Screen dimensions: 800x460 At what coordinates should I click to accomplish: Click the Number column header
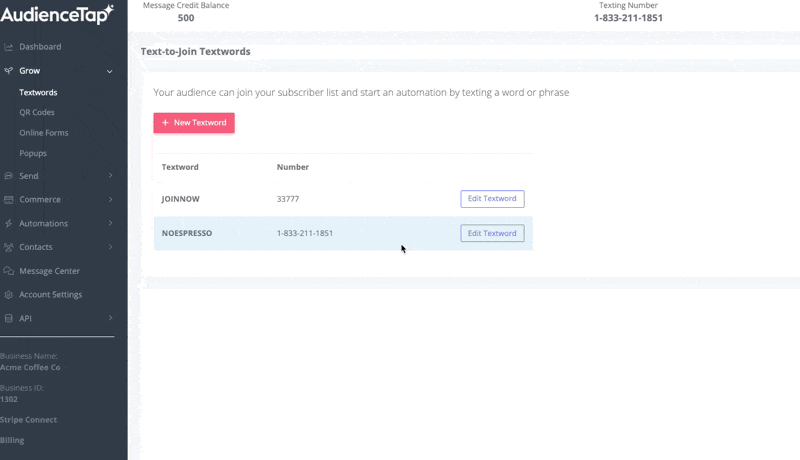[293, 167]
